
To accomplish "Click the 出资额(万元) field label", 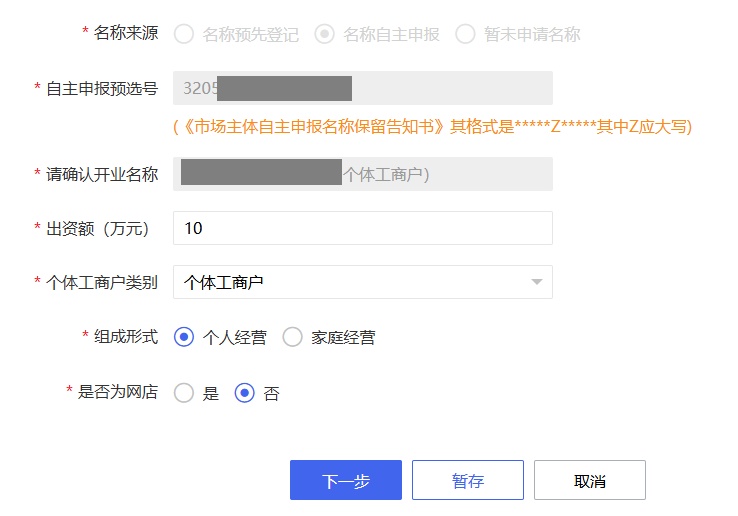I will coord(97,229).
